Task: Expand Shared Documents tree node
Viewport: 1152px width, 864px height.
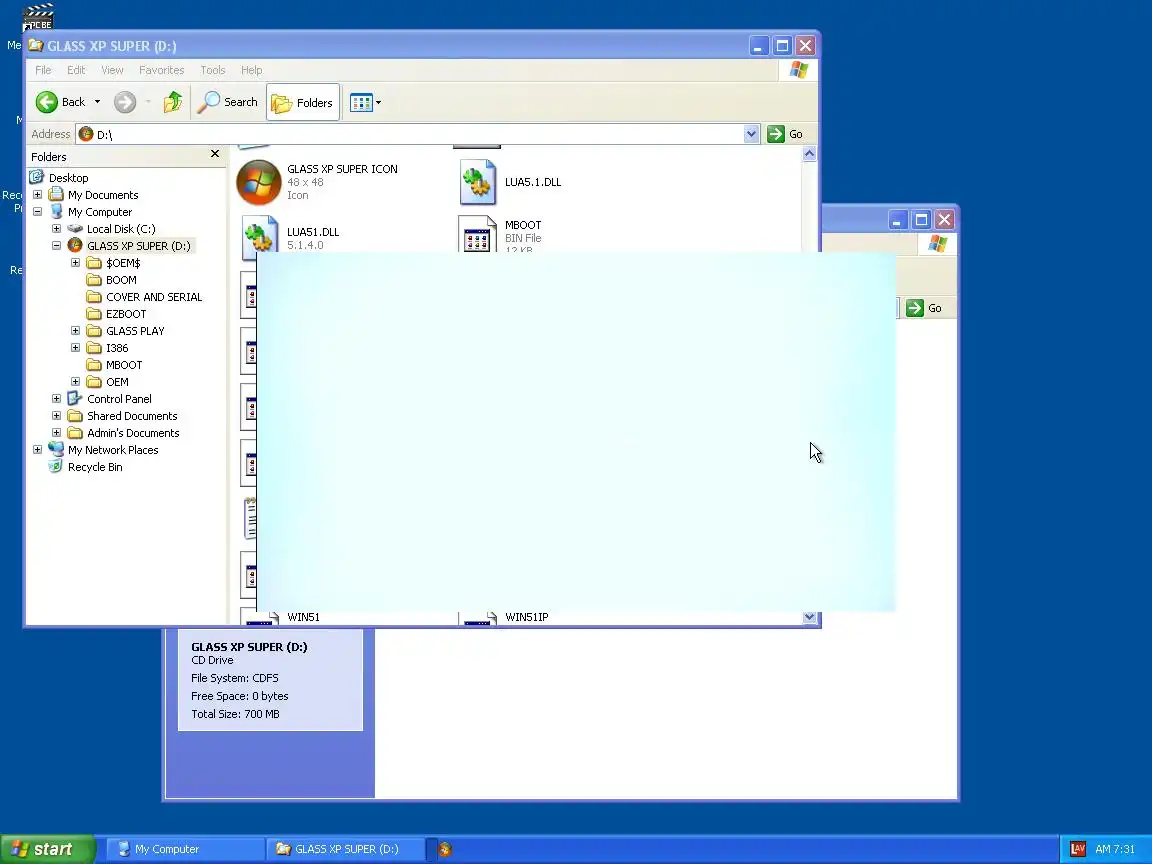Action: tap(57, 415)
